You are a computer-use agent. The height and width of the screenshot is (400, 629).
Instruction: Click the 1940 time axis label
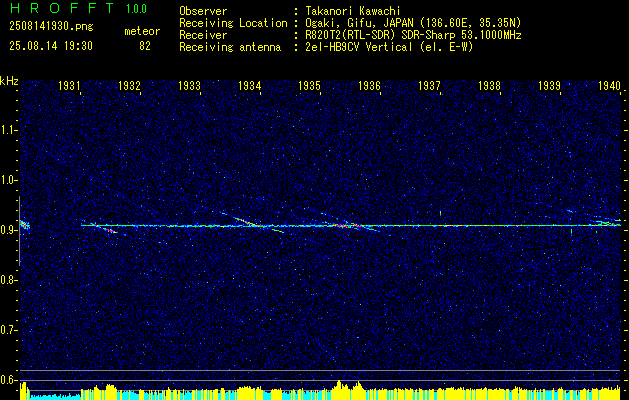(609, 85)
